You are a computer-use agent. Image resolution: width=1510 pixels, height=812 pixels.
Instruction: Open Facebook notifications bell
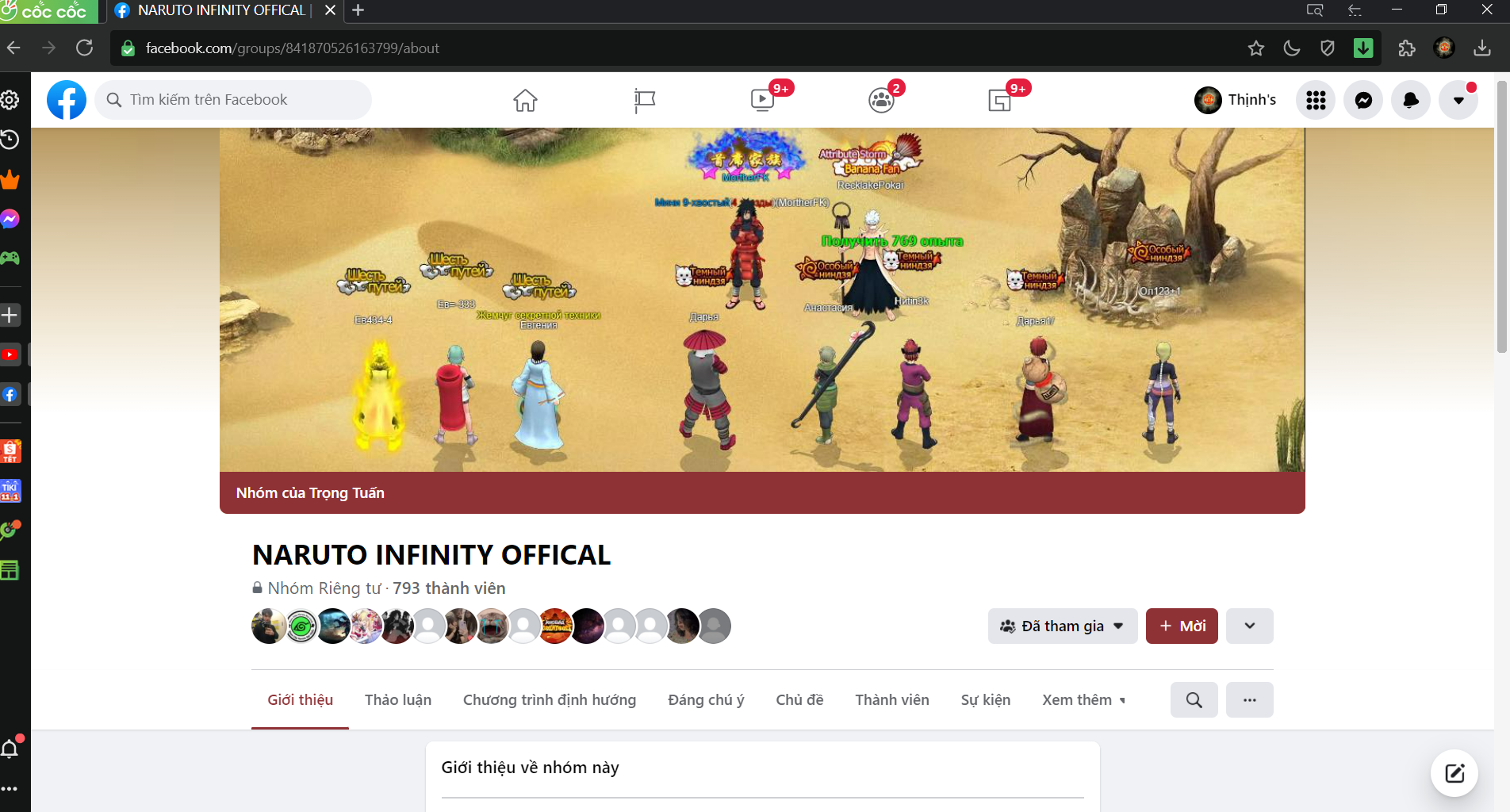(x=1411, y=100)
